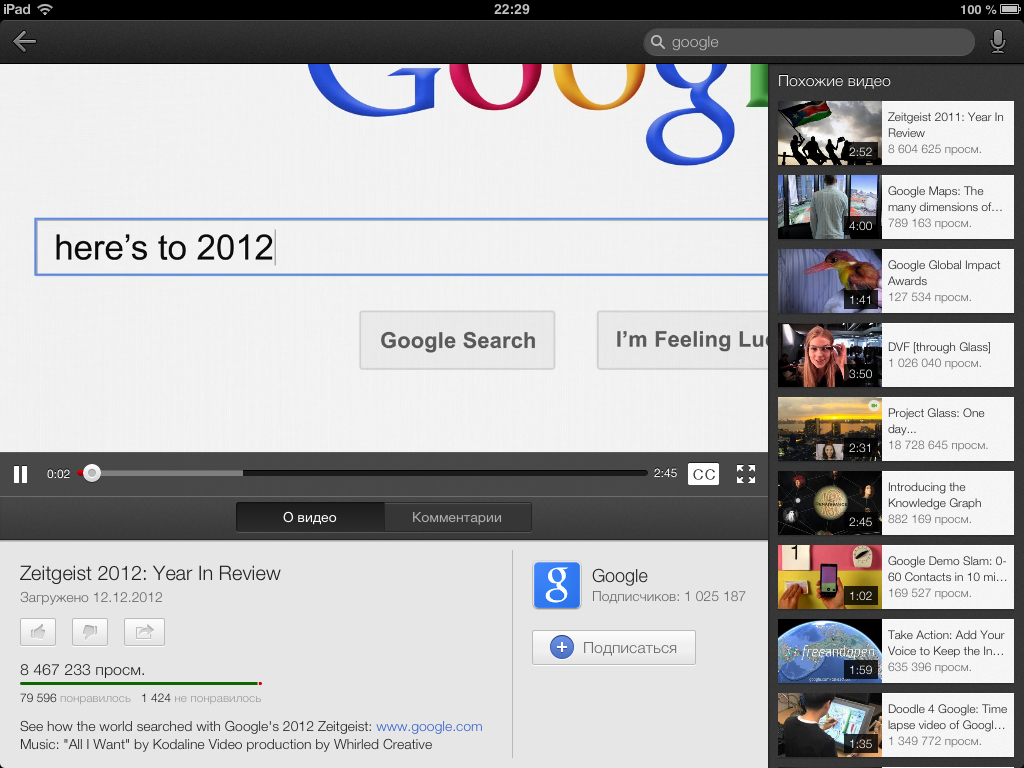The width and height of the screenshot is (1024, 768).
Task: Open the www.google.com link
Action: pos(429,726)
